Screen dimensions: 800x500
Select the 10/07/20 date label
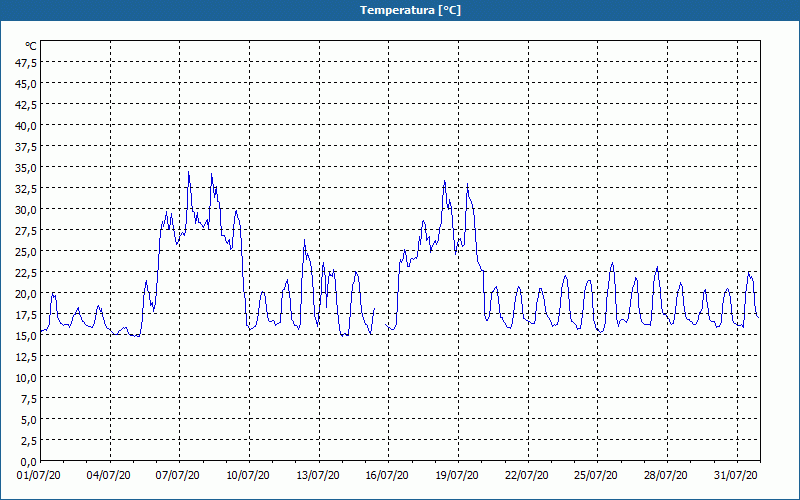(x=247, y=476)
